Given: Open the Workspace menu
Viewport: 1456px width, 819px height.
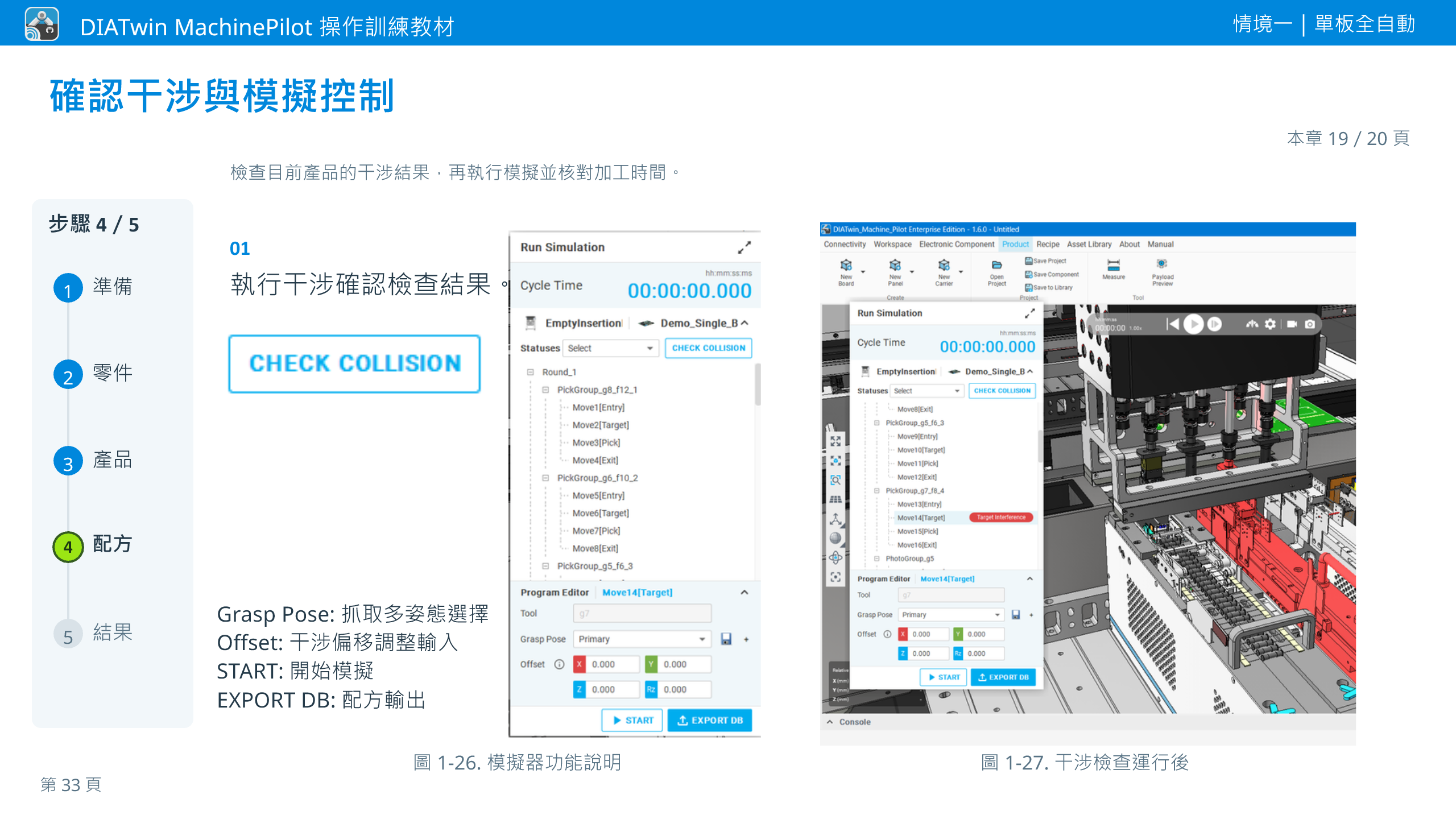Looking at the screenshot, I should (x=892, y=245).
